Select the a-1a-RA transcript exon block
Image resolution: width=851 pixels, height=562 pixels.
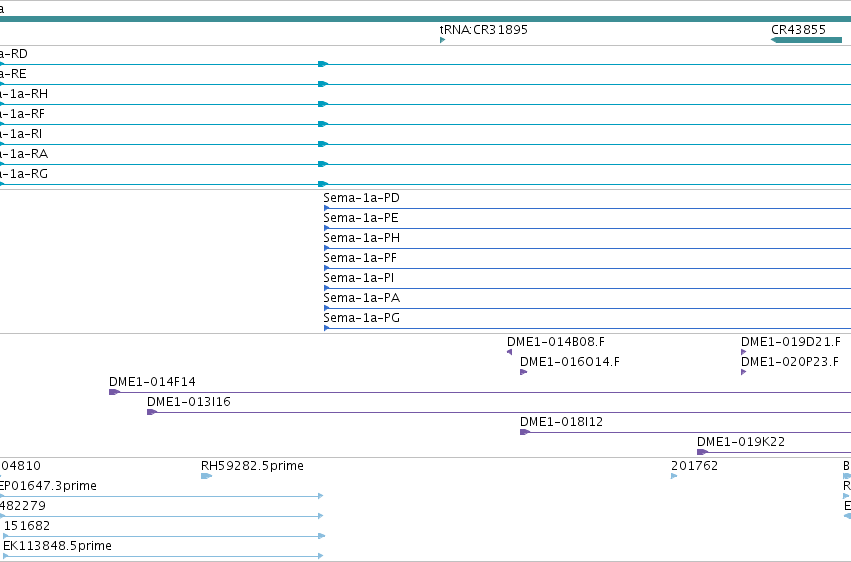pyautogui.click(x=323, y=164)
